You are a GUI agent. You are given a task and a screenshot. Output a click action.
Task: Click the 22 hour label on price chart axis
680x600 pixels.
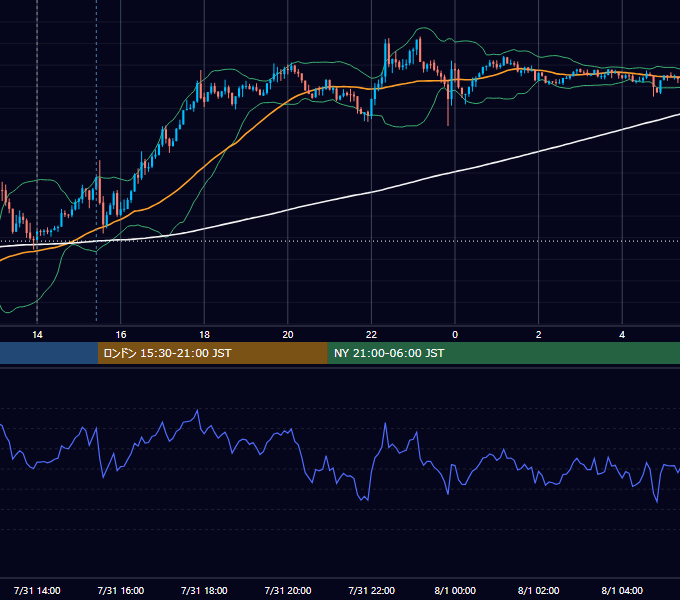pyautogui.click(x=371, y=335)
